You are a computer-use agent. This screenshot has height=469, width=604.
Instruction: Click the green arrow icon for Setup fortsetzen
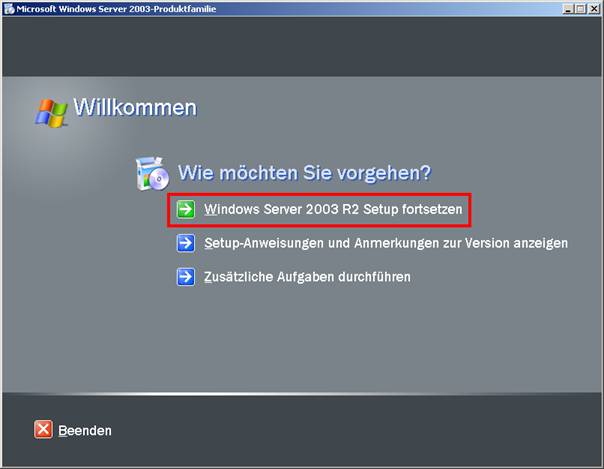click(186, 209)
